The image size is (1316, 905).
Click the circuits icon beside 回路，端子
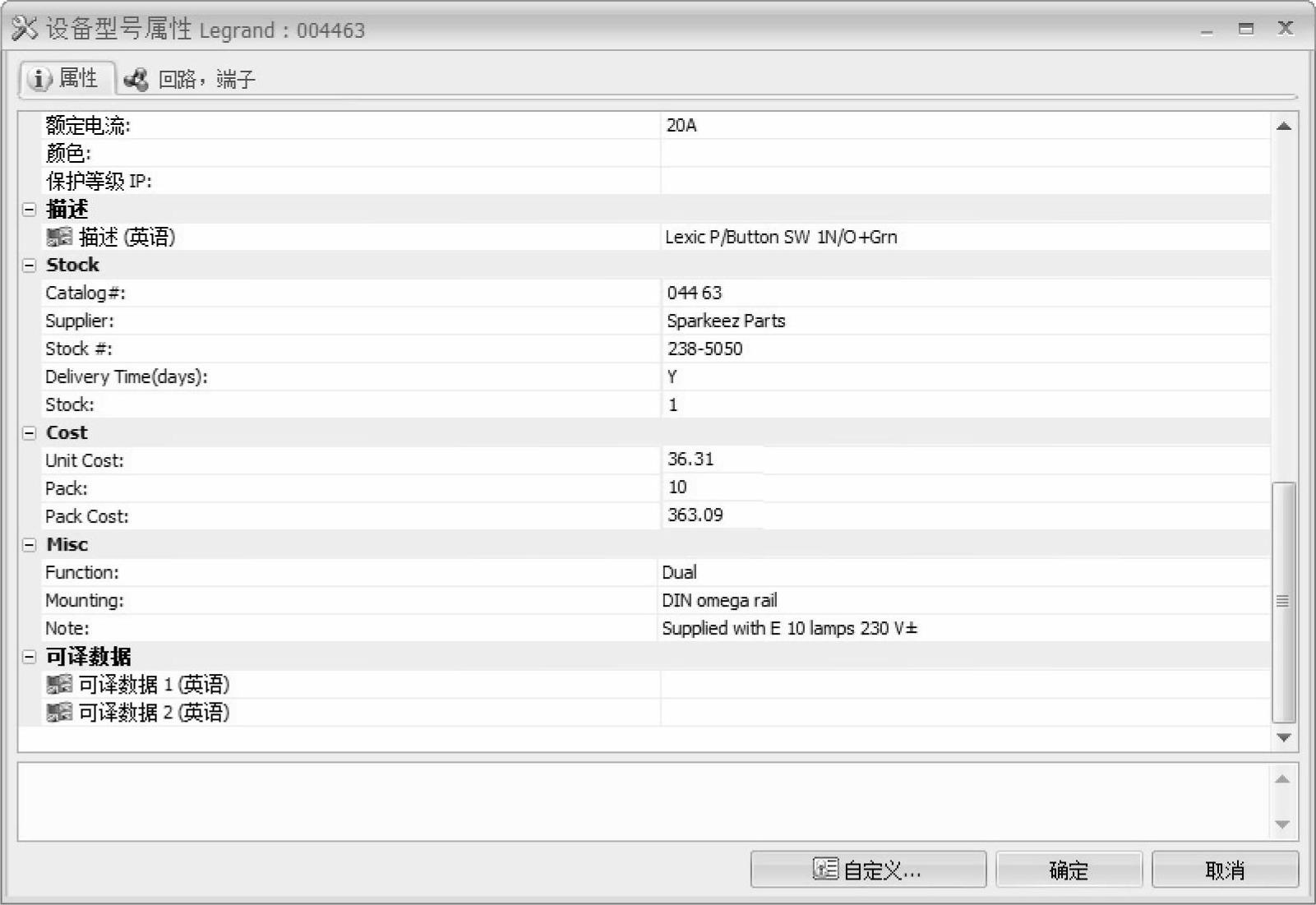pos(136,80)
